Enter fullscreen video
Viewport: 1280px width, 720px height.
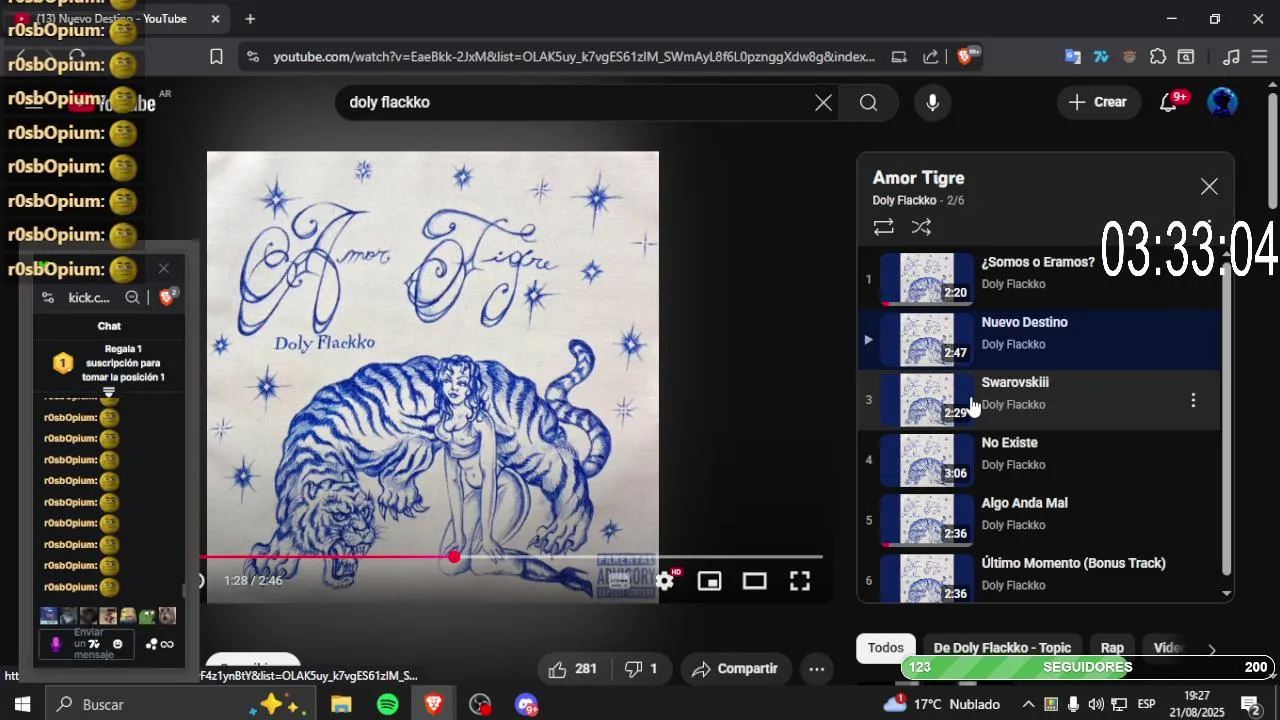click(800, 581)
